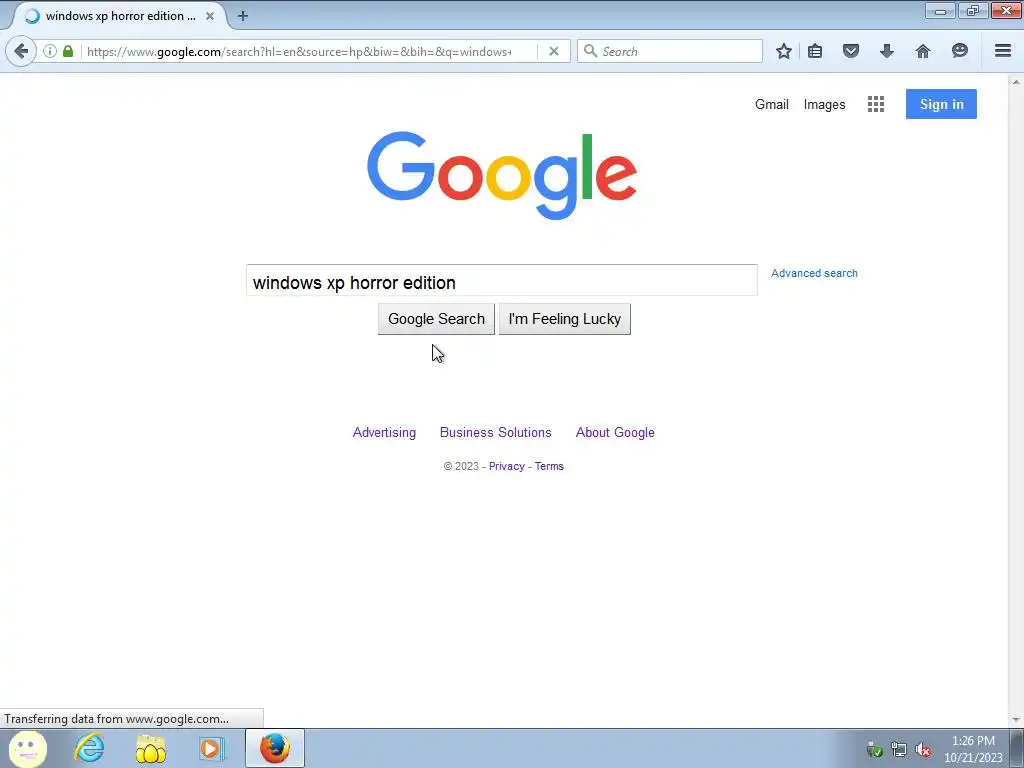This screenshot has width=1024, height=768.
Task: Launch Internet Explorer from taskbar
Action: coord(89,748)
